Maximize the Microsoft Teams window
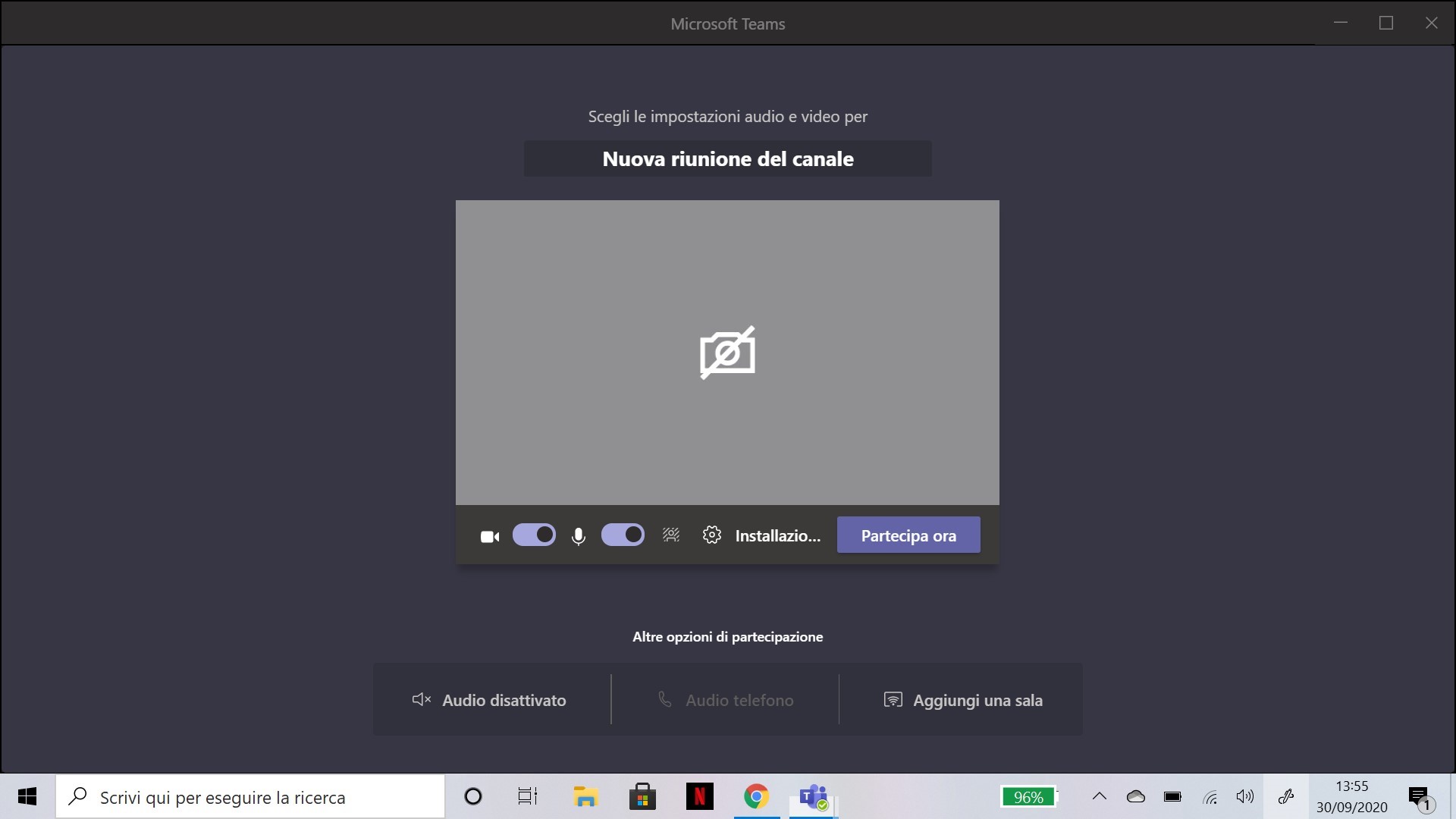The image size is (1456, 819). pyautogui.click(x=1386, y=23)
